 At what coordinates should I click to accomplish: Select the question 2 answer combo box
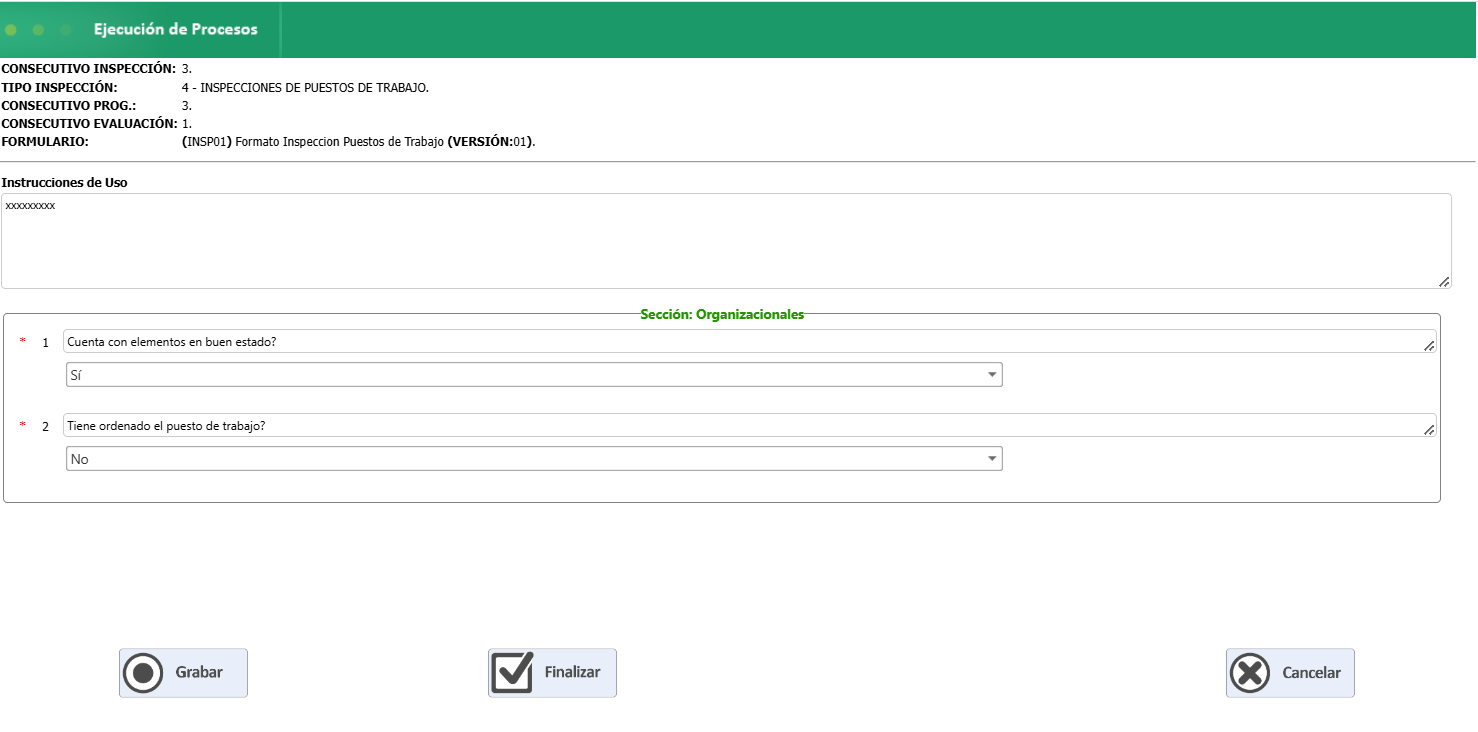point(520,459)
